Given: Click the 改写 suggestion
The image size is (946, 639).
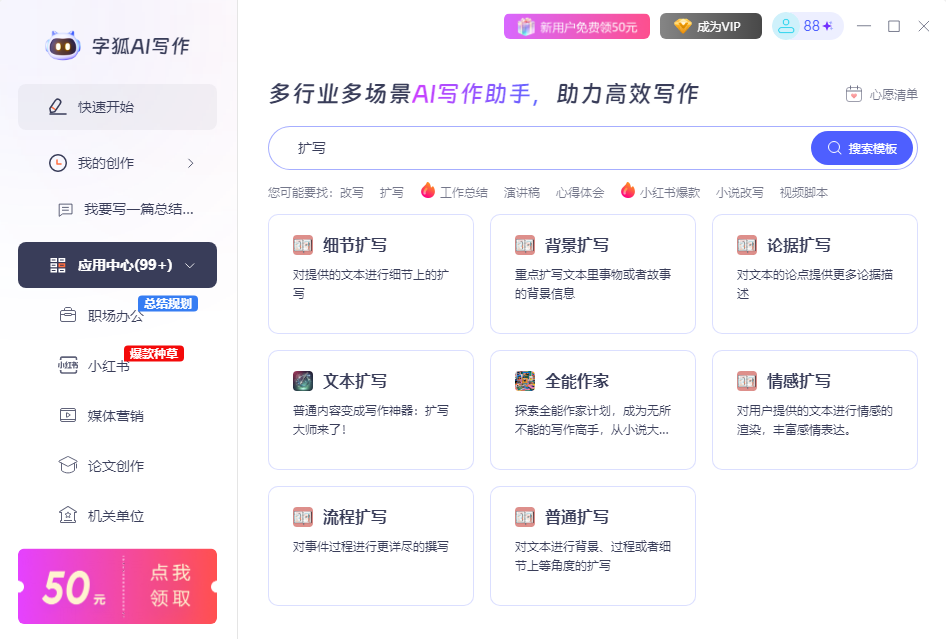Looking at the screenshot, I should coord(352,192).
